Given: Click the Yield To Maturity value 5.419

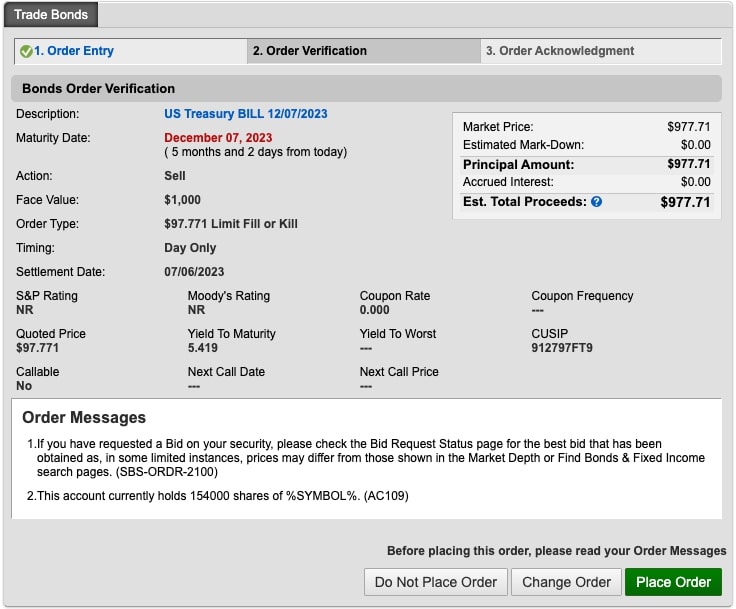Looking at the screenshot, I should (203, 348).
